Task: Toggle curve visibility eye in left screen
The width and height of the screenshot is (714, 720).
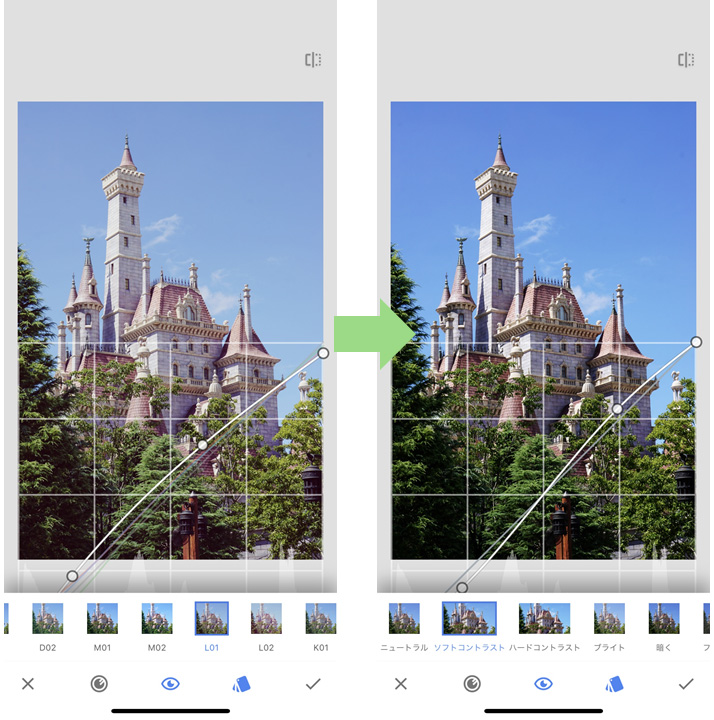Action: coord(170,684)
